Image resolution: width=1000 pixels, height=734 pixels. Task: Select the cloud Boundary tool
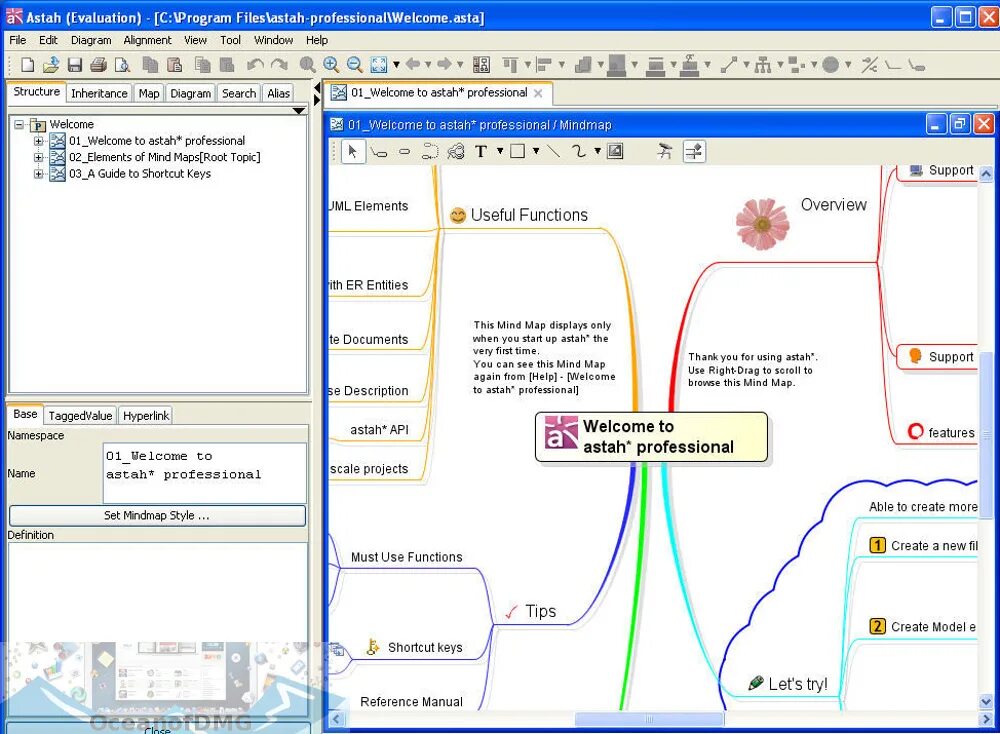[x=455, y=152]
